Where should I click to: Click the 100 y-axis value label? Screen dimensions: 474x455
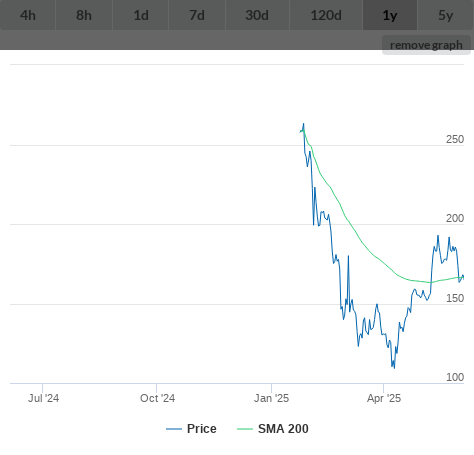[x=455, y=377]
